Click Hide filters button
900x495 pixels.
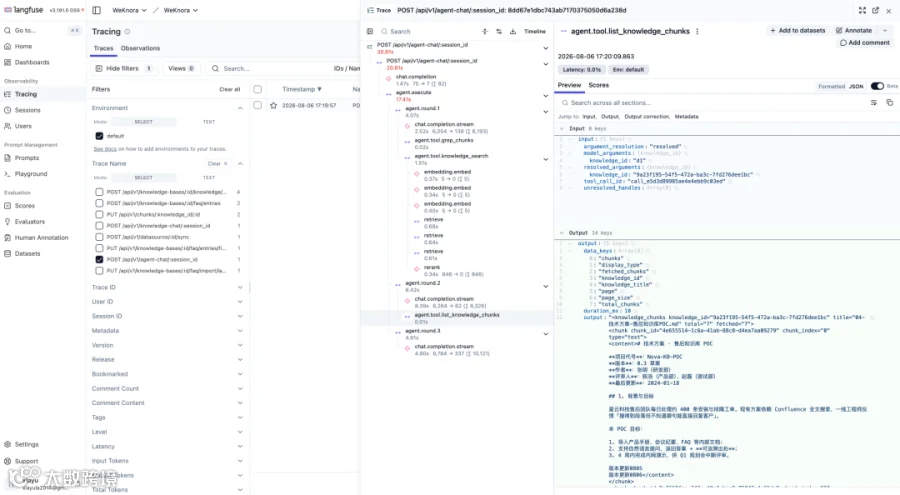[124, 68]
